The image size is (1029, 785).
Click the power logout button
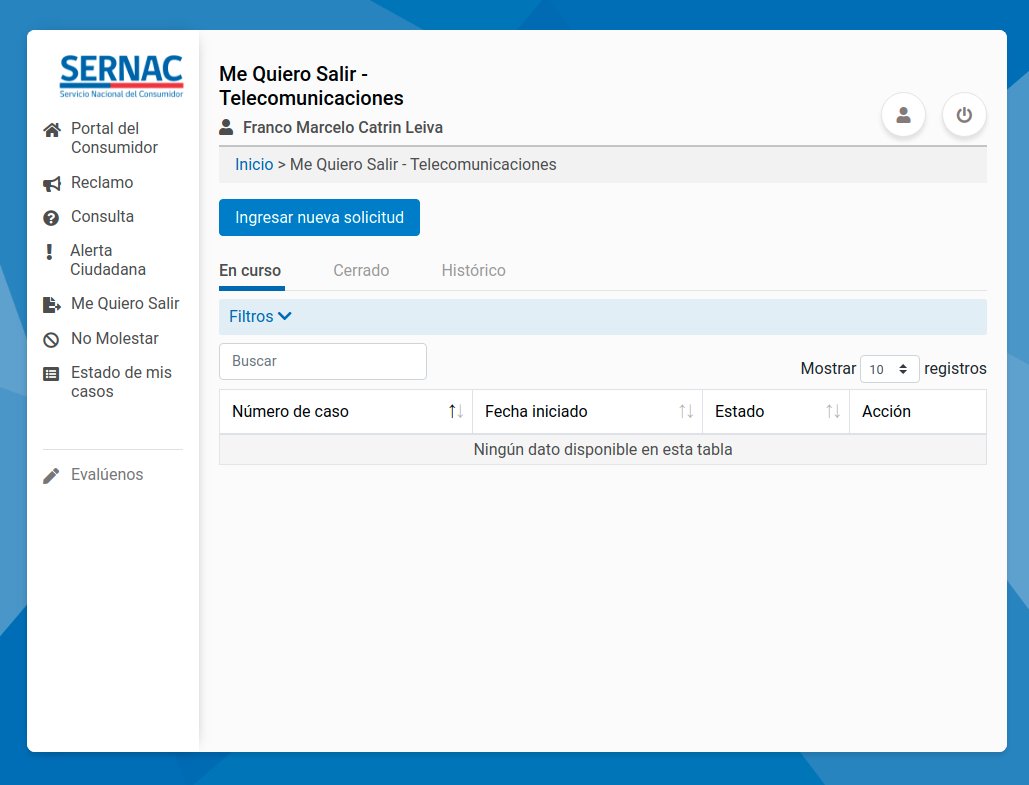[x=964, y=116]
